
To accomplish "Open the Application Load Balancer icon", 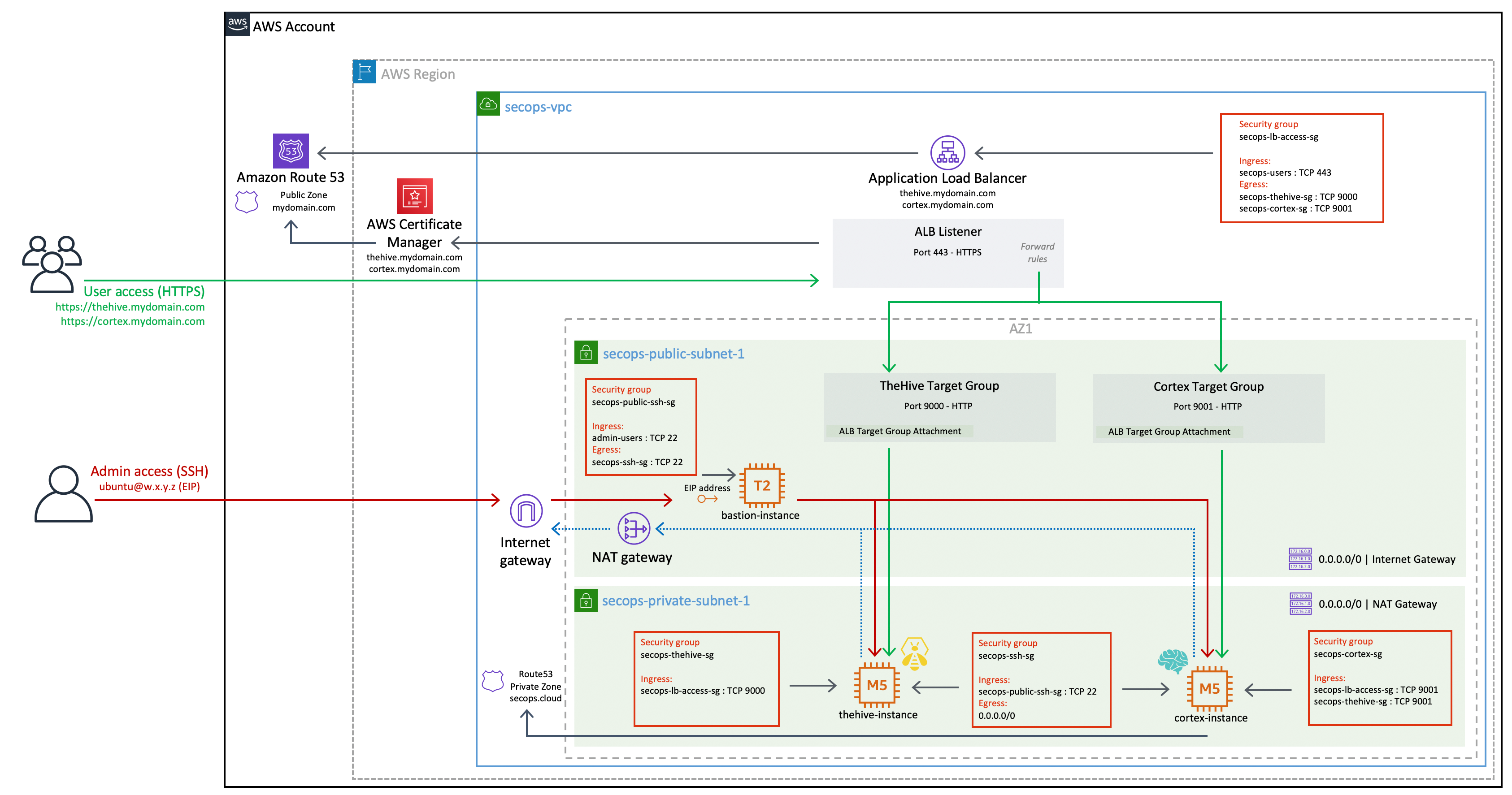I will click(x=947, y=152).
